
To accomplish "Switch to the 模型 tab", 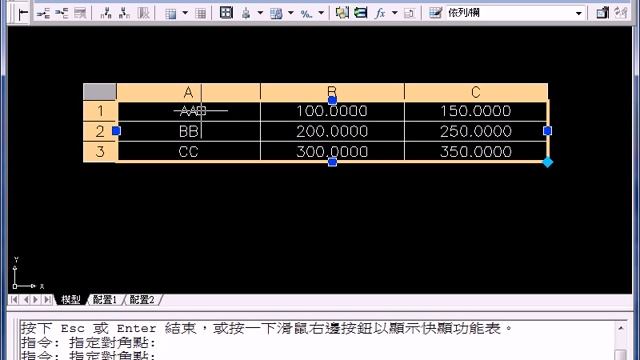I will tap(71, 300).
